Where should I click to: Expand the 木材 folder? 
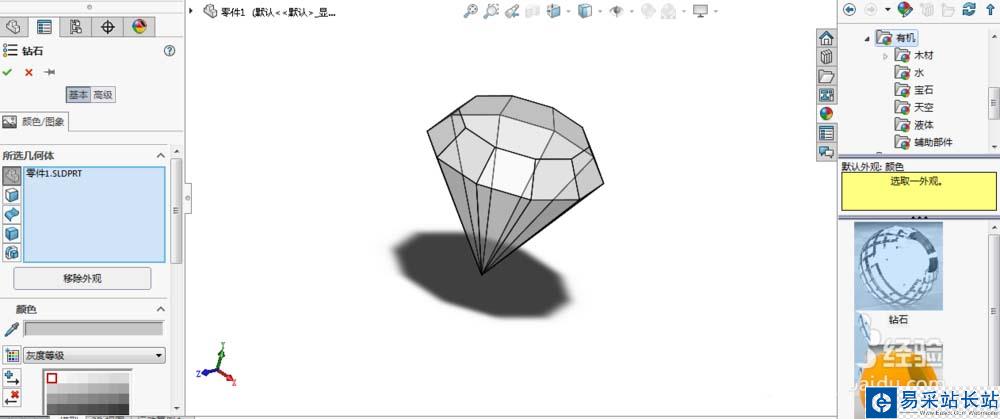[x=885, y=57]
